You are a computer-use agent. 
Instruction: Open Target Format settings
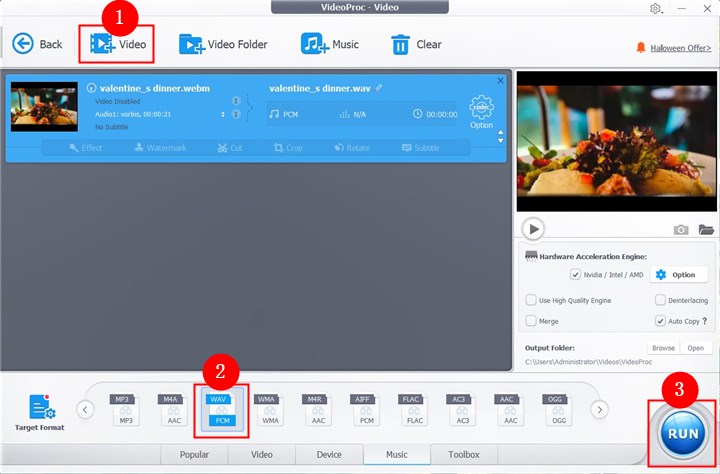40,412
